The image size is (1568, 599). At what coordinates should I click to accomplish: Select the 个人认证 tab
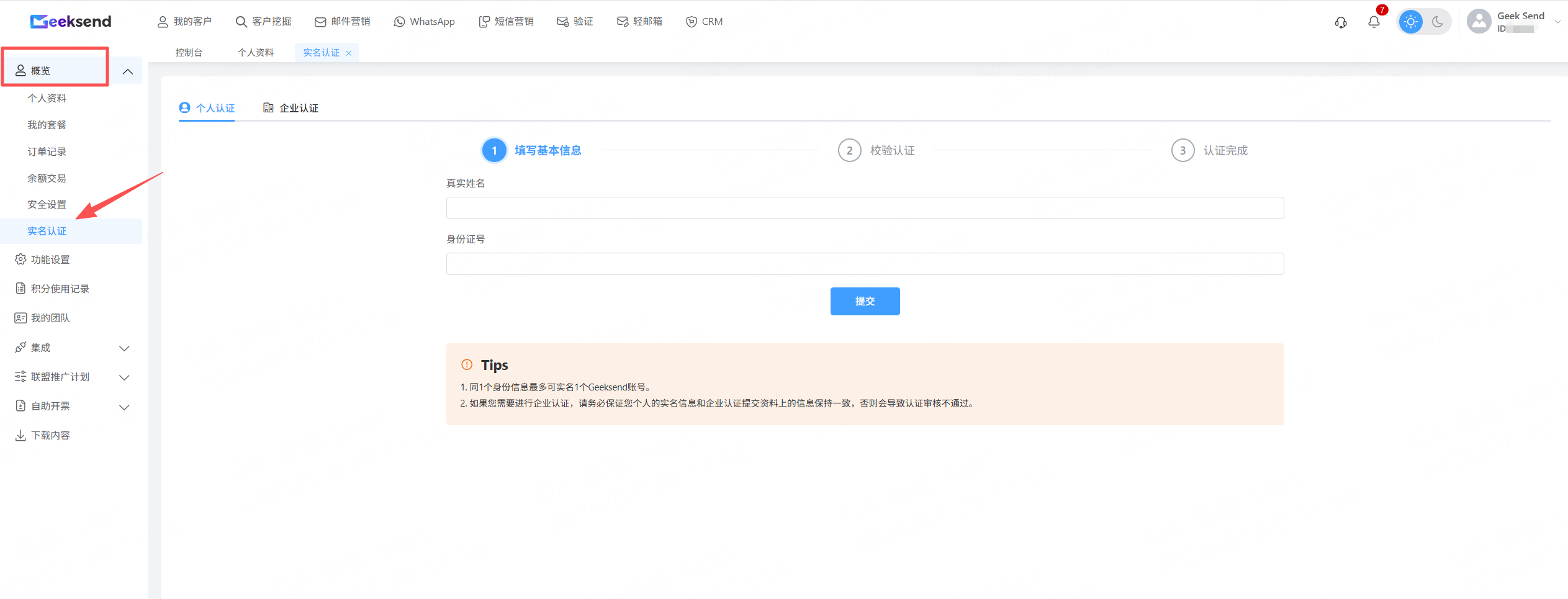pos(207,108)
